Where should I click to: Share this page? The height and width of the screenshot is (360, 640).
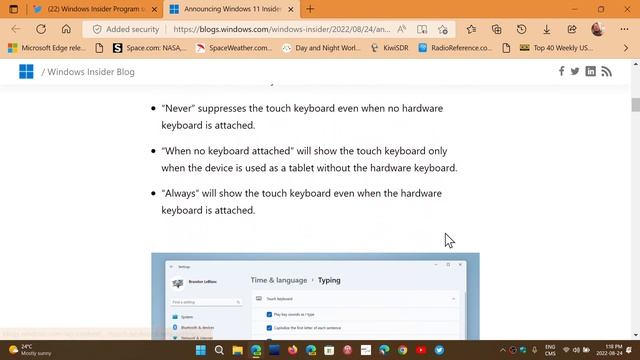coord(572,29)
